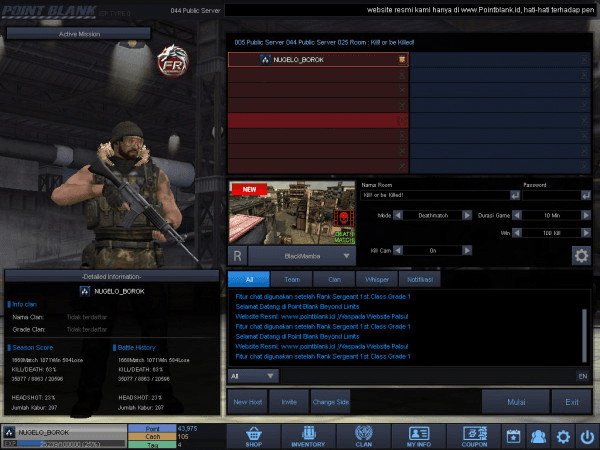Close the first blue team slot

tap(584, 60)
